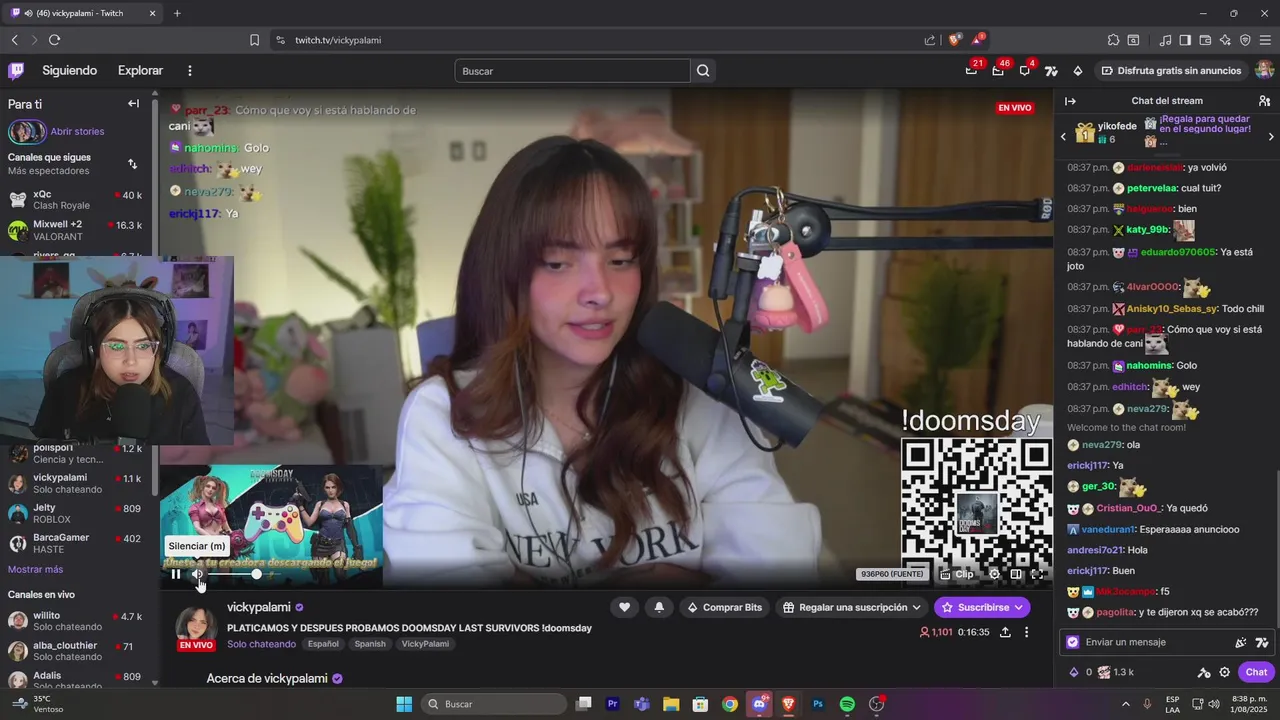This screenshot has height=720, width=1280.
Task: Open the Siguiendo tab
Action: 70,70
